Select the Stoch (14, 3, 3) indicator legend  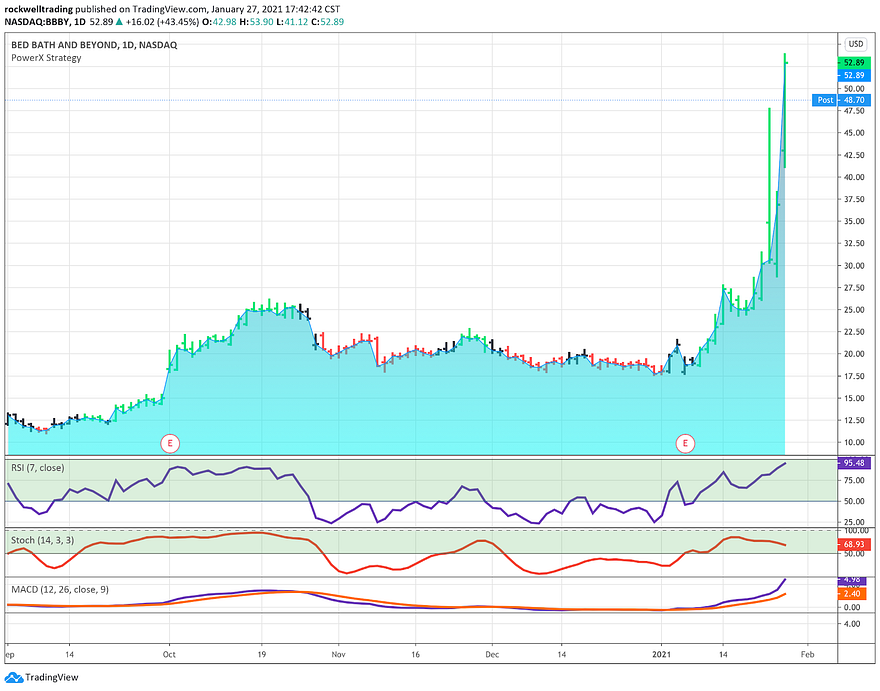pos(43,540)
